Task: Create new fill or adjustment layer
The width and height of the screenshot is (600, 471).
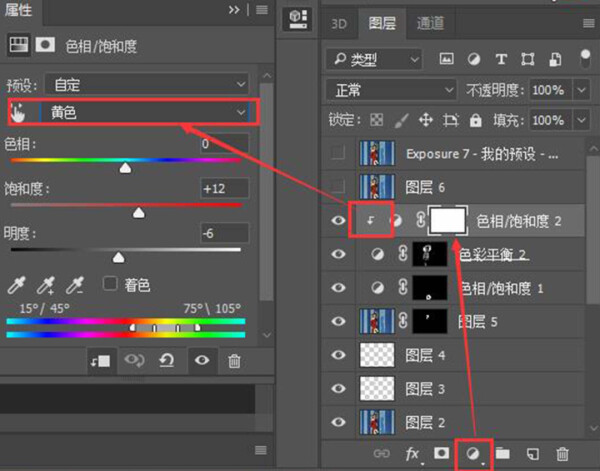Action: [473, 454]
